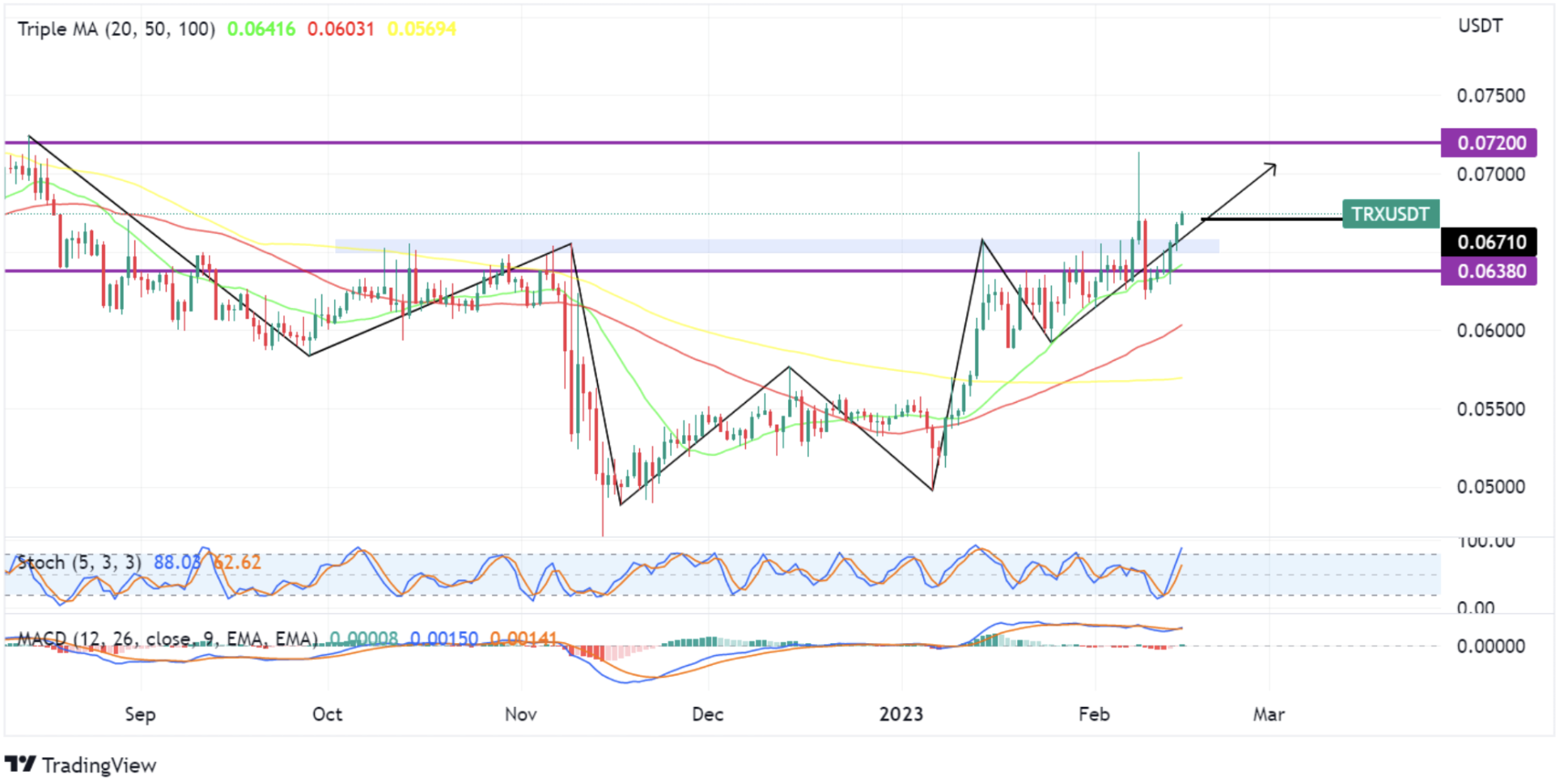Click the 2023 label on time axis
This screenshot has height=783, width=1568.
pyautogui.click(x=901, y=714)
